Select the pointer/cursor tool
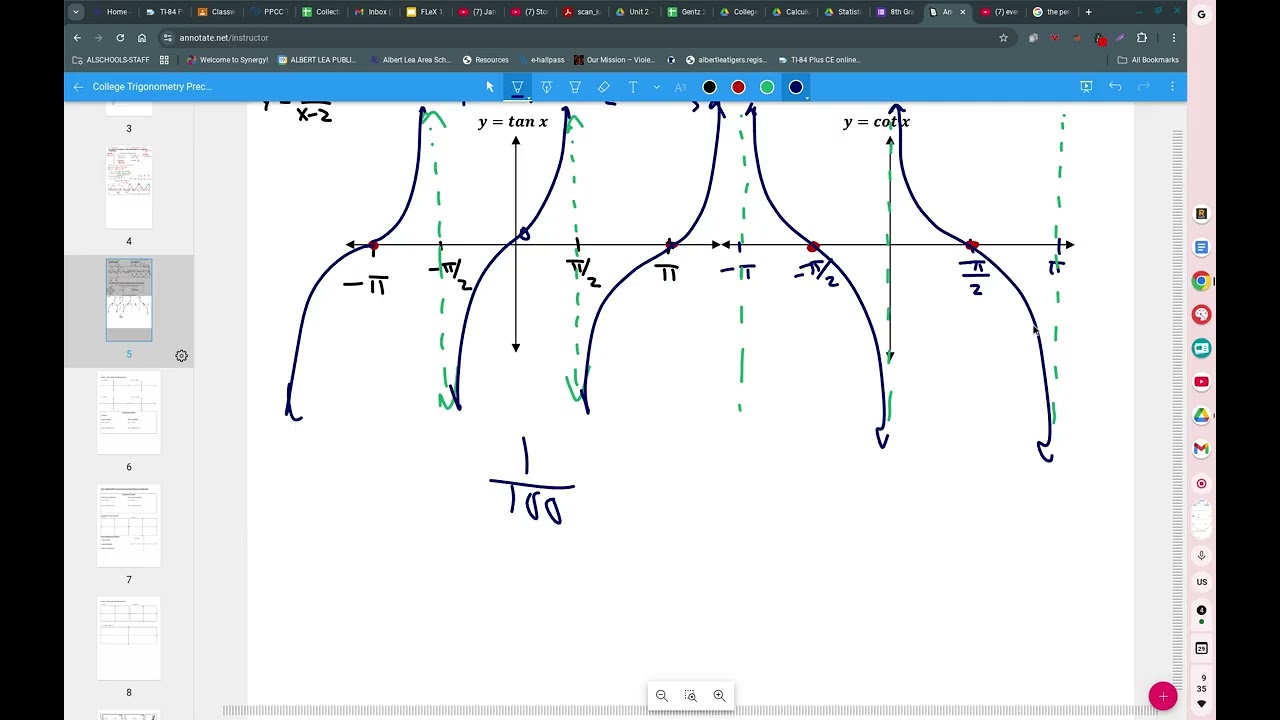This screenshot has height=720, width=1280. pyautogui.click(x=490, y=87)
